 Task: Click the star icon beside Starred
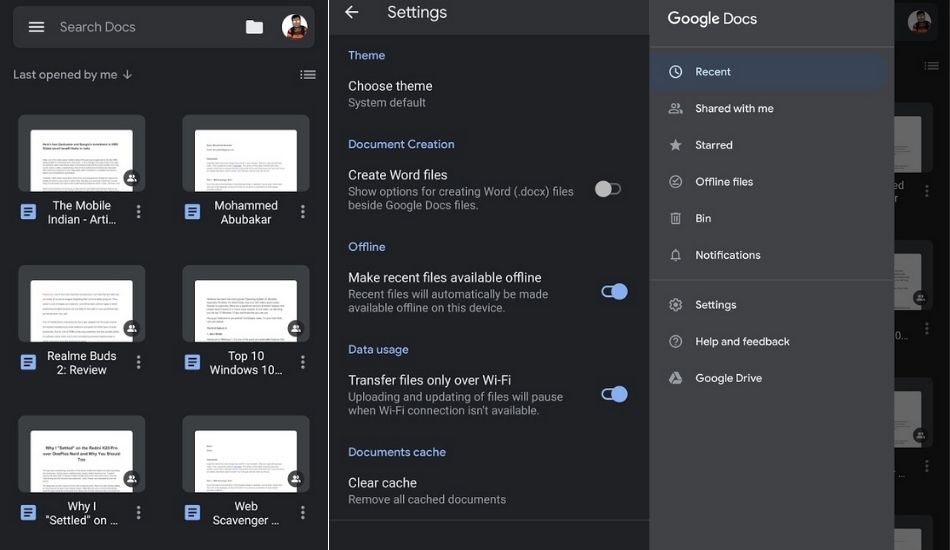tap(676, 145)
